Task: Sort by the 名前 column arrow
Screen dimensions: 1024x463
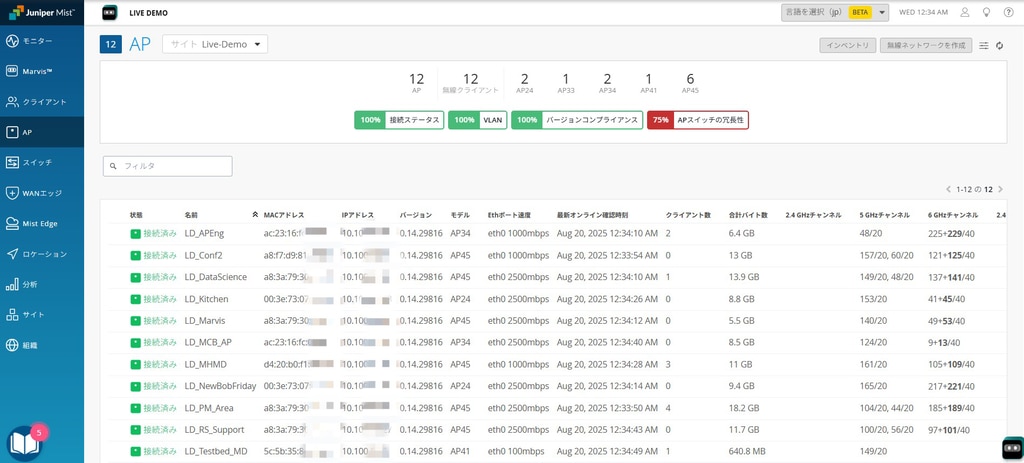Action: pyautogui.click(x=254, y=215)
